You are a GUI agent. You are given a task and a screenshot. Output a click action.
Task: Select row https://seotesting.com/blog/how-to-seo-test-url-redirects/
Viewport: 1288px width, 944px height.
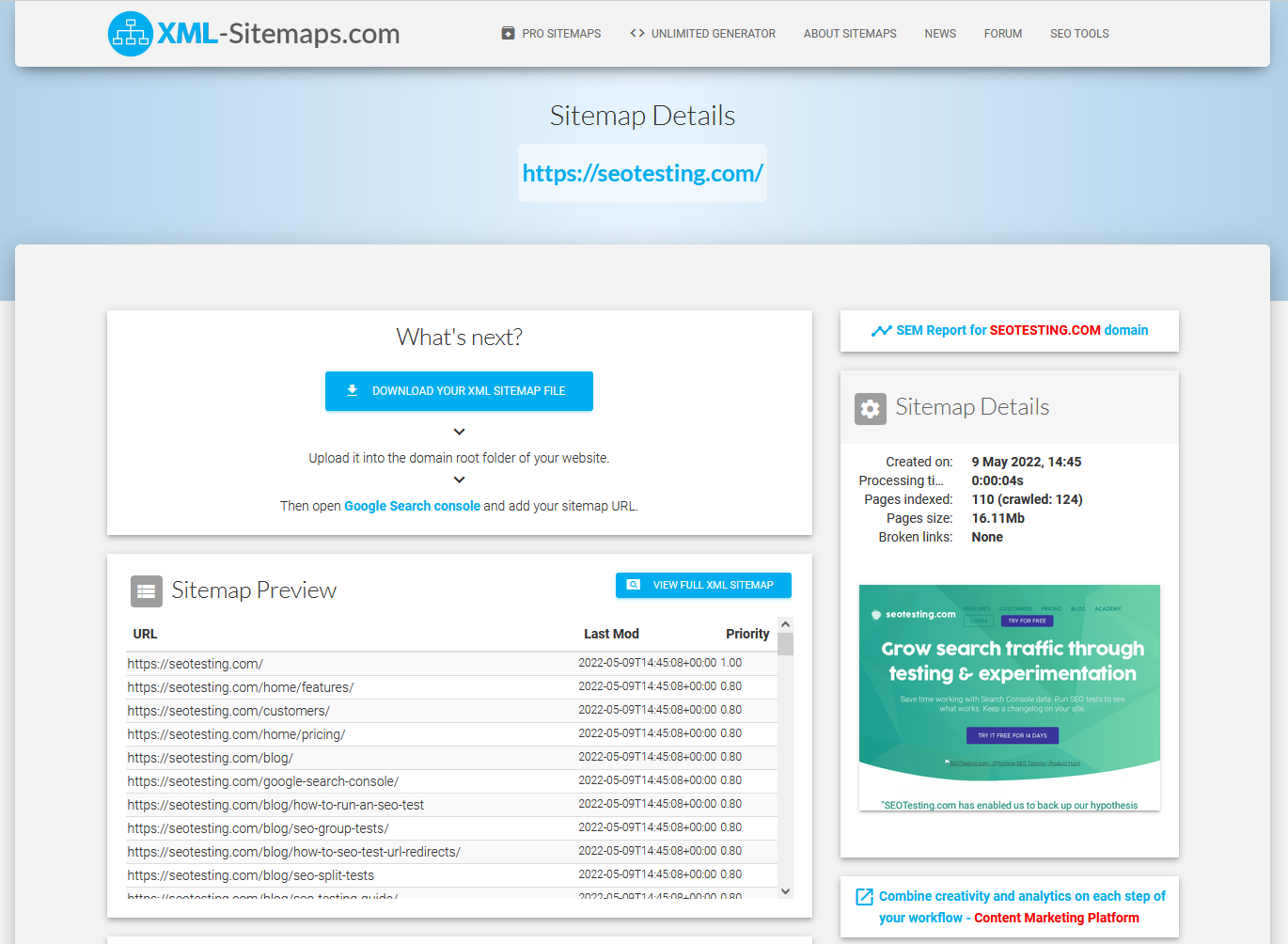click(x=451, y=852)
